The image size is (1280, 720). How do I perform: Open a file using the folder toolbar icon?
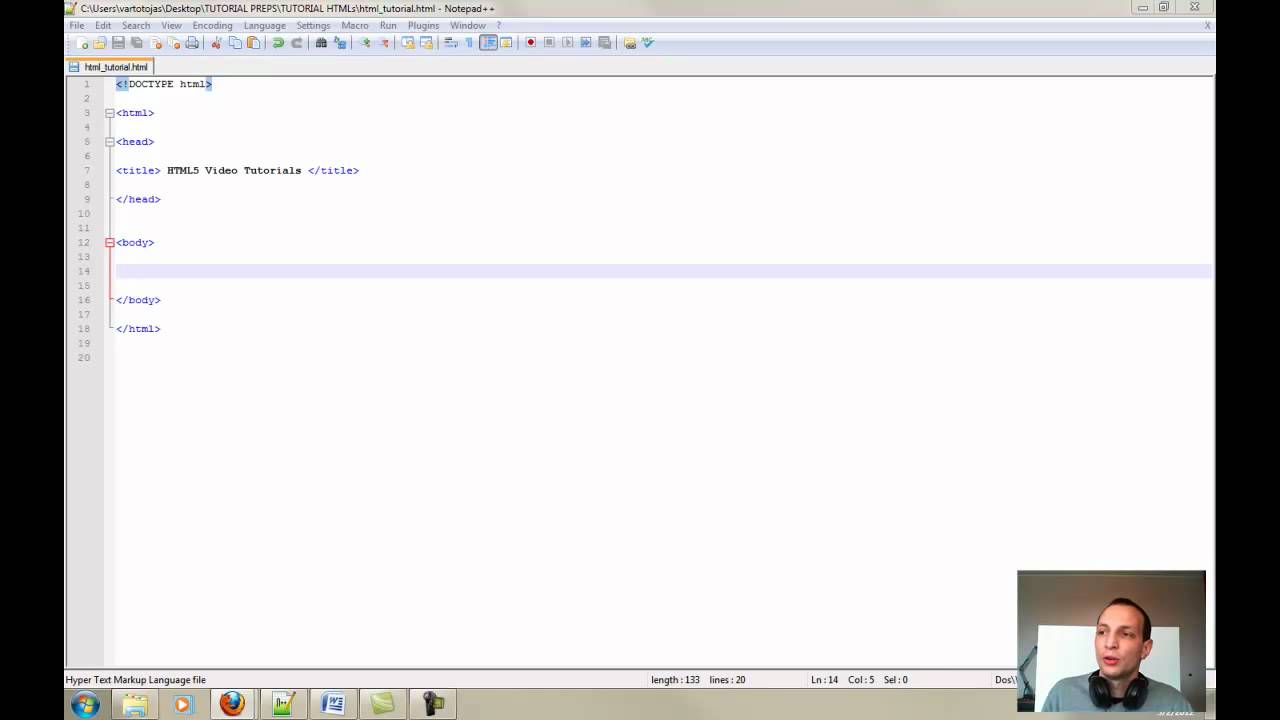(100, 43)
